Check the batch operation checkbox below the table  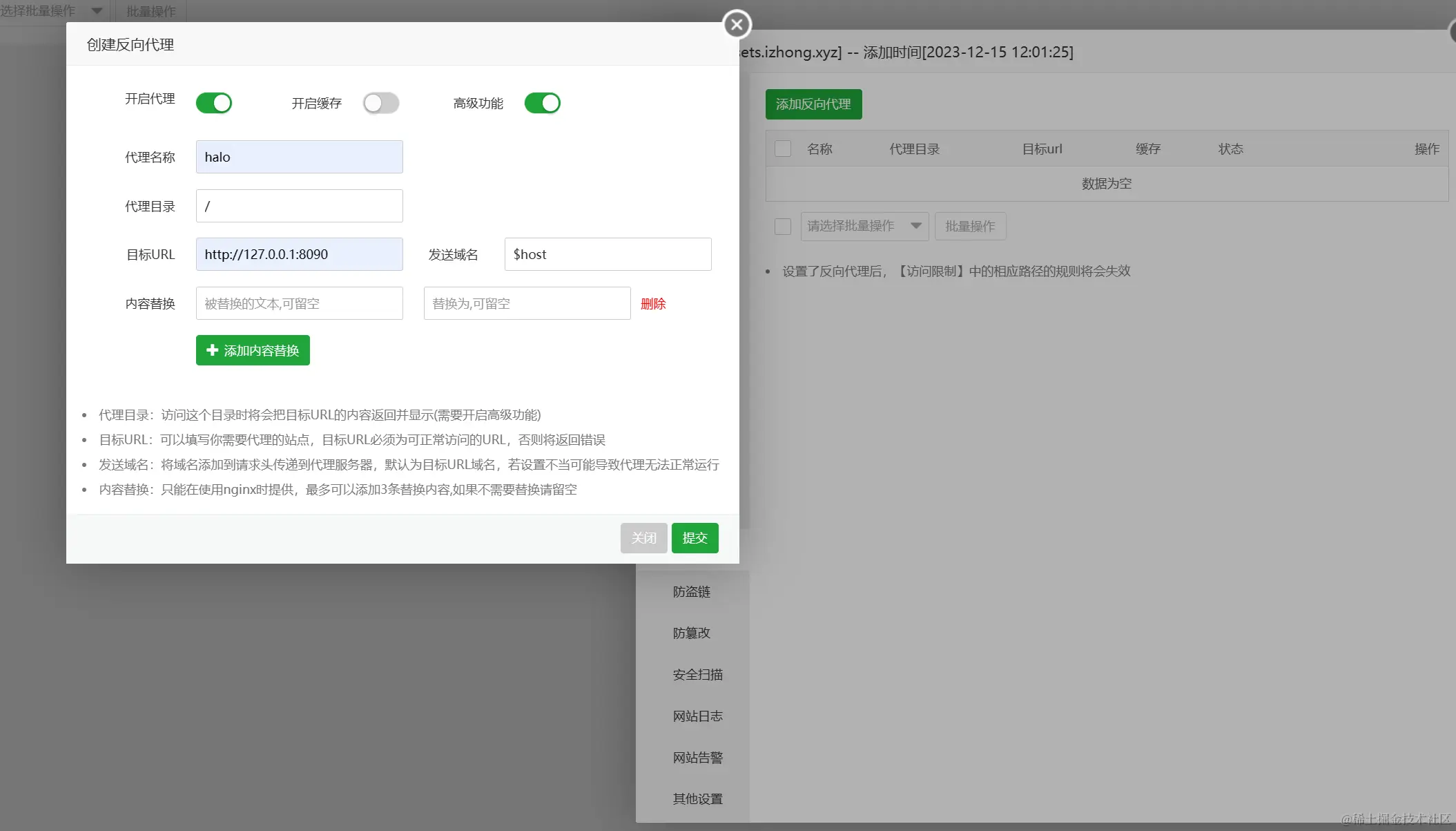tap(783, 227)
